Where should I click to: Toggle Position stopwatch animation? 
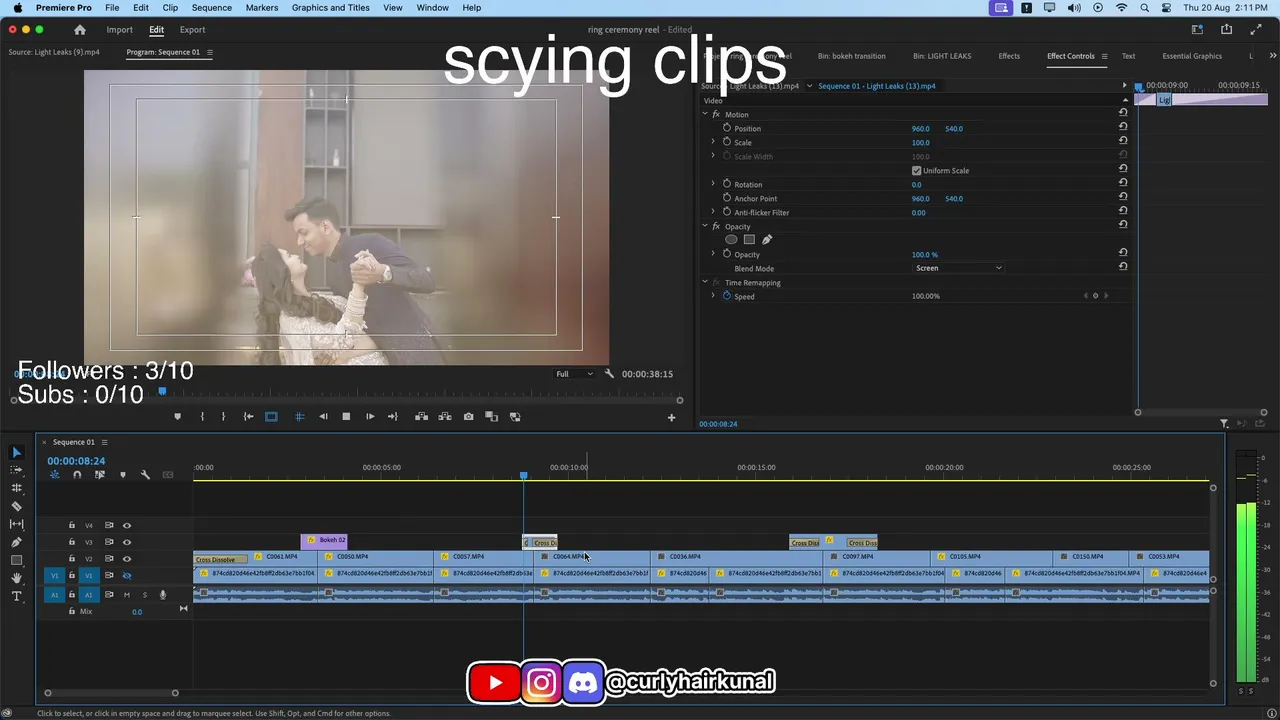[x=727, y=128]
